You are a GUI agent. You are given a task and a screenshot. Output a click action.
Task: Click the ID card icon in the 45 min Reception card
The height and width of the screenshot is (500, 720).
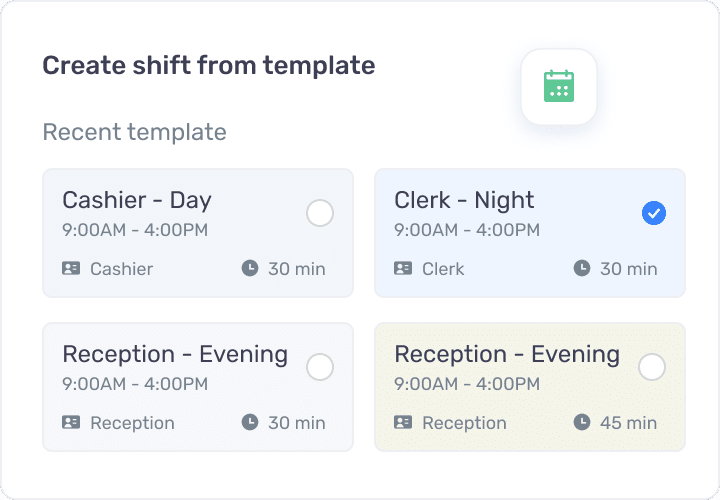(403, 422)
